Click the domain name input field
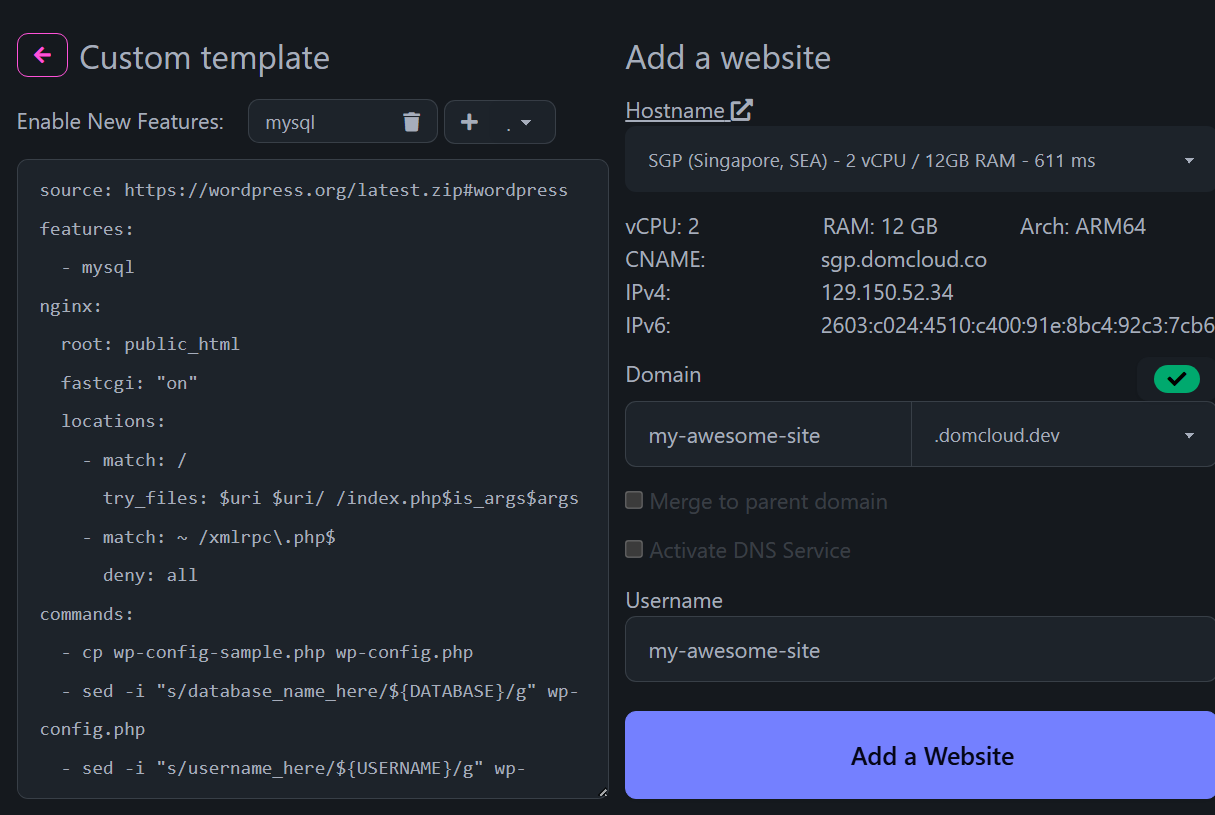 pyautogui.click(x=768, y=435)
